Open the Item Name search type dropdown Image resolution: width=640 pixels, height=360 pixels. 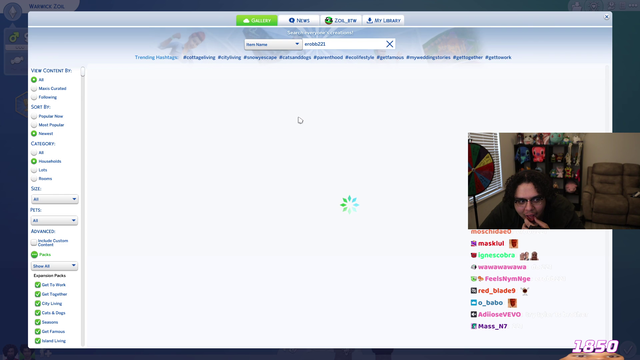pyautogui.click(x=273, y=44)
